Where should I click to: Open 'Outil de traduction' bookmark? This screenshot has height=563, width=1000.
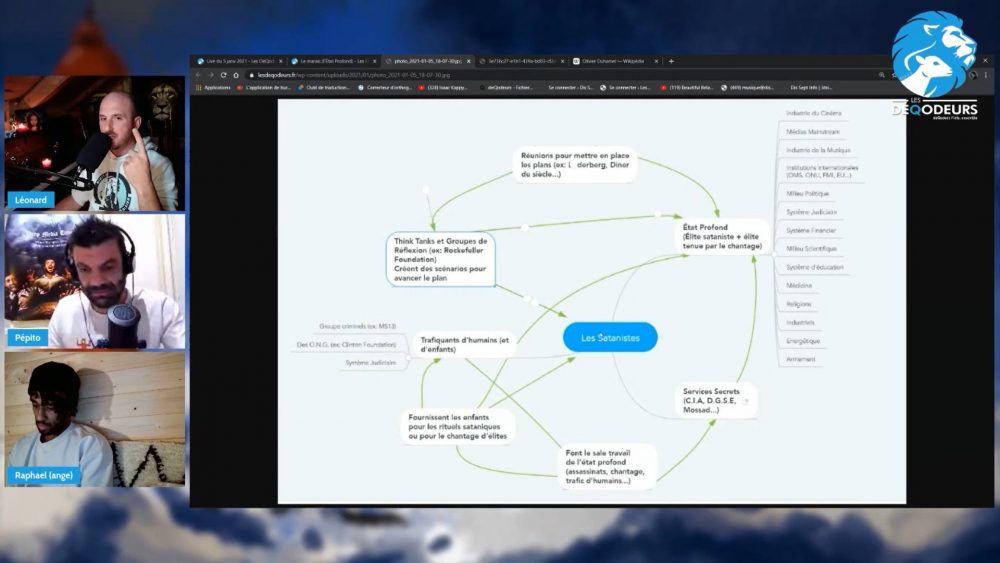323,87
